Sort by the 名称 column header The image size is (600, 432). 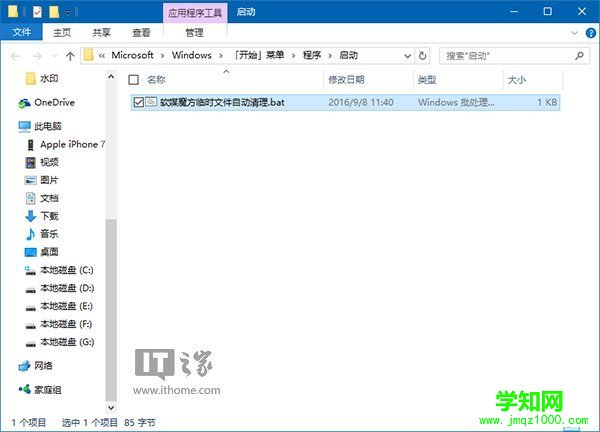(x=157, y=80)
